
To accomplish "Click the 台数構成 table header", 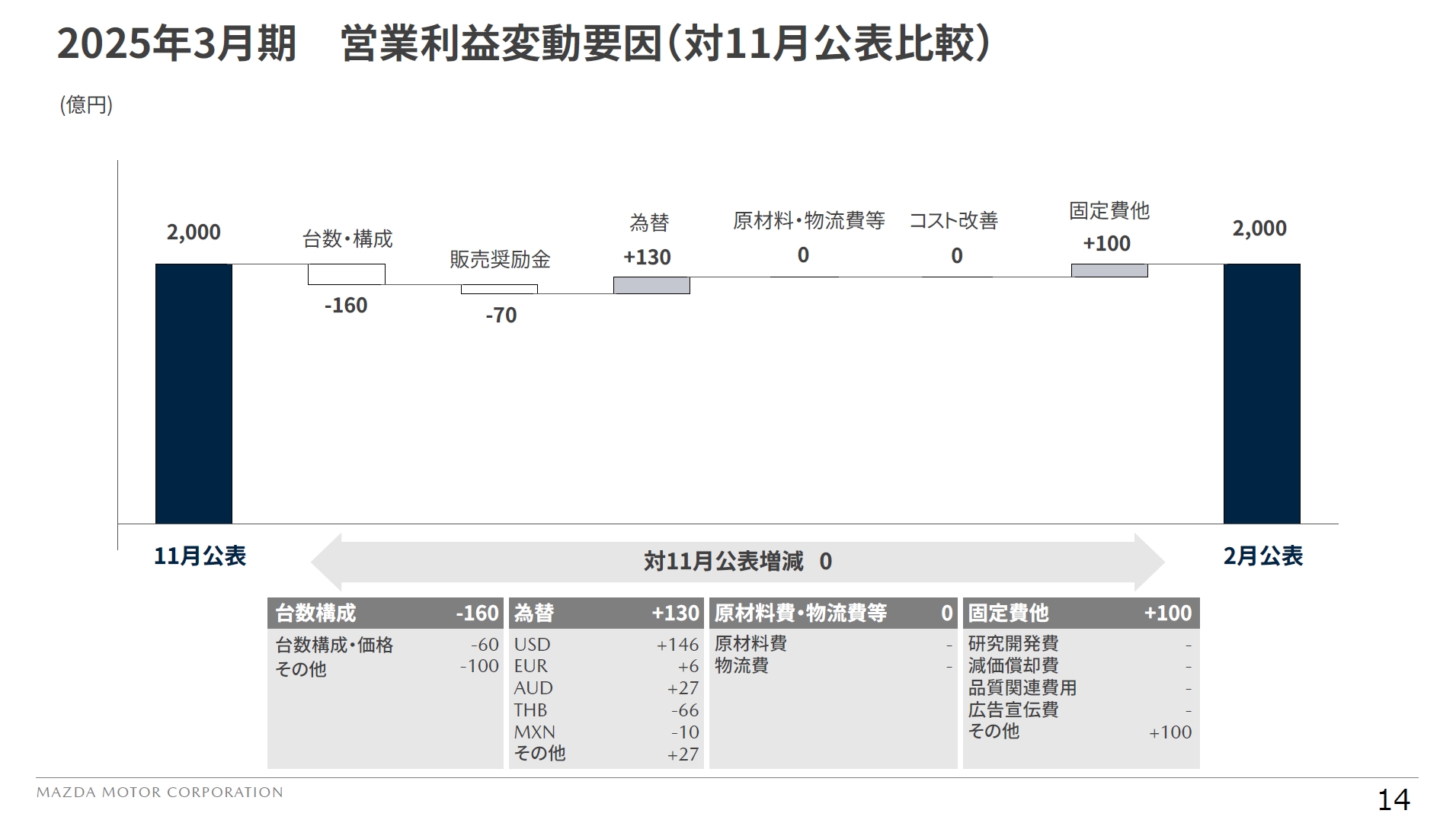I will pos(385,612).
